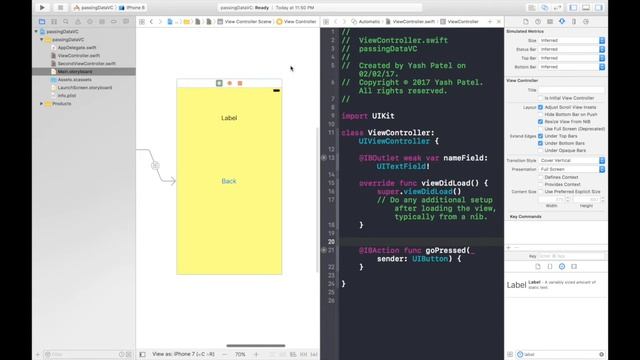Click the object library search field

coord(561,354)
